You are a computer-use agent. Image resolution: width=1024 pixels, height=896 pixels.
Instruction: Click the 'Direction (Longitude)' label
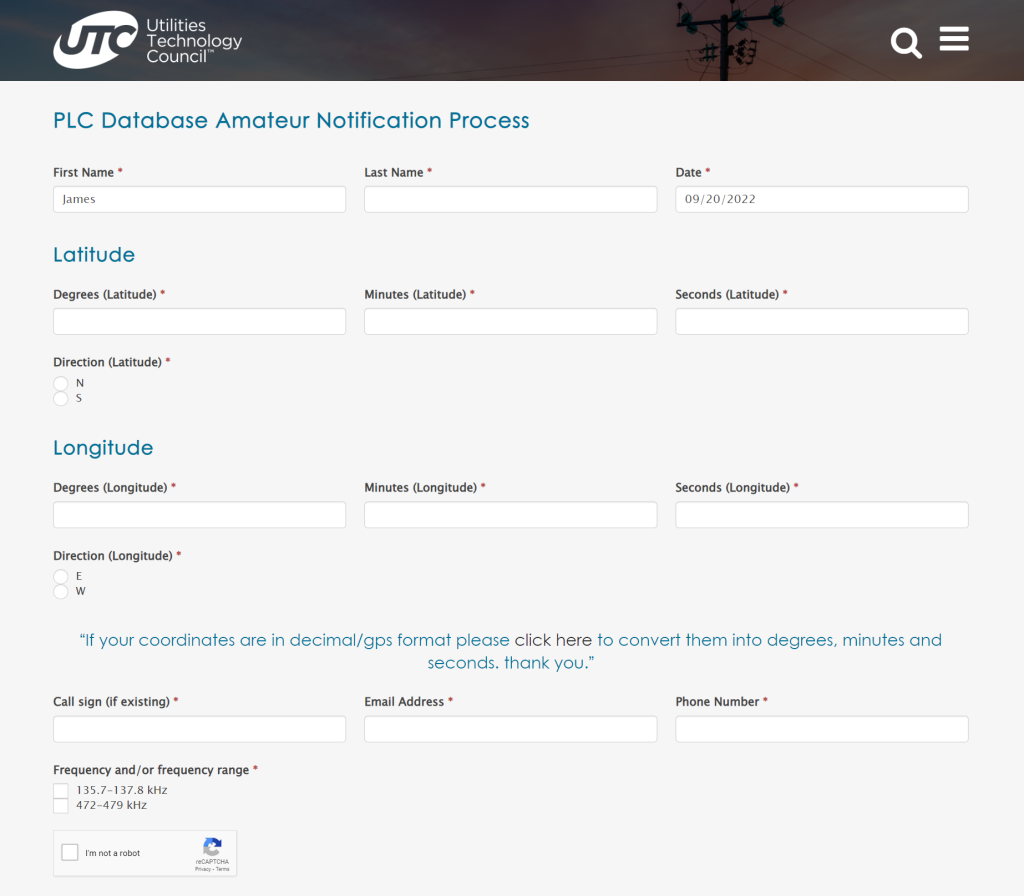(x=113, y=556)
